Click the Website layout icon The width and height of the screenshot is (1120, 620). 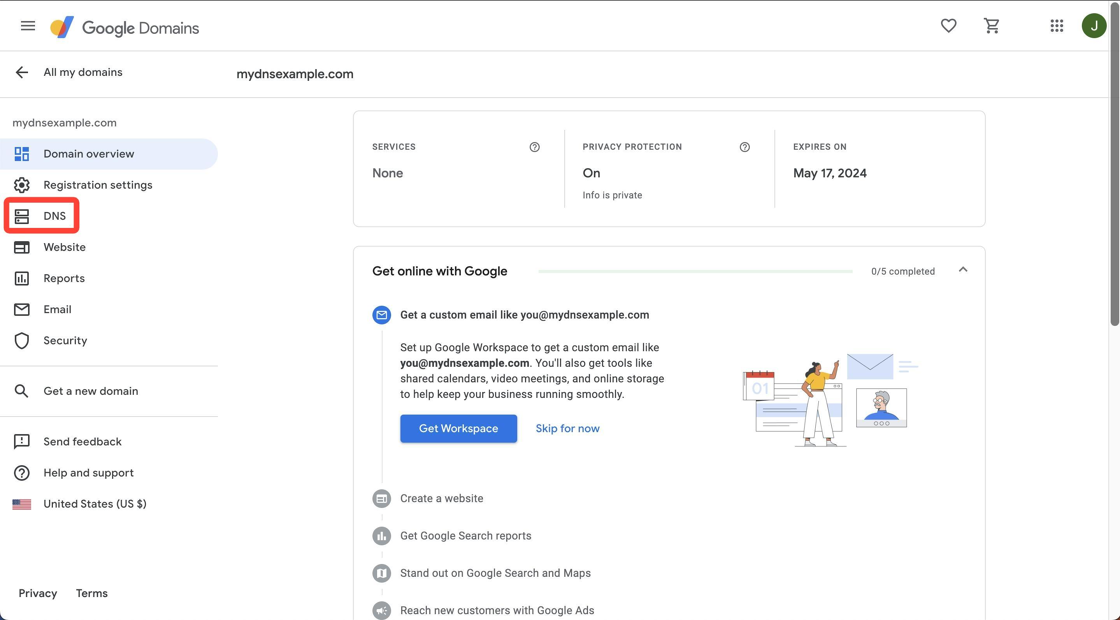[x=22, y=247]
